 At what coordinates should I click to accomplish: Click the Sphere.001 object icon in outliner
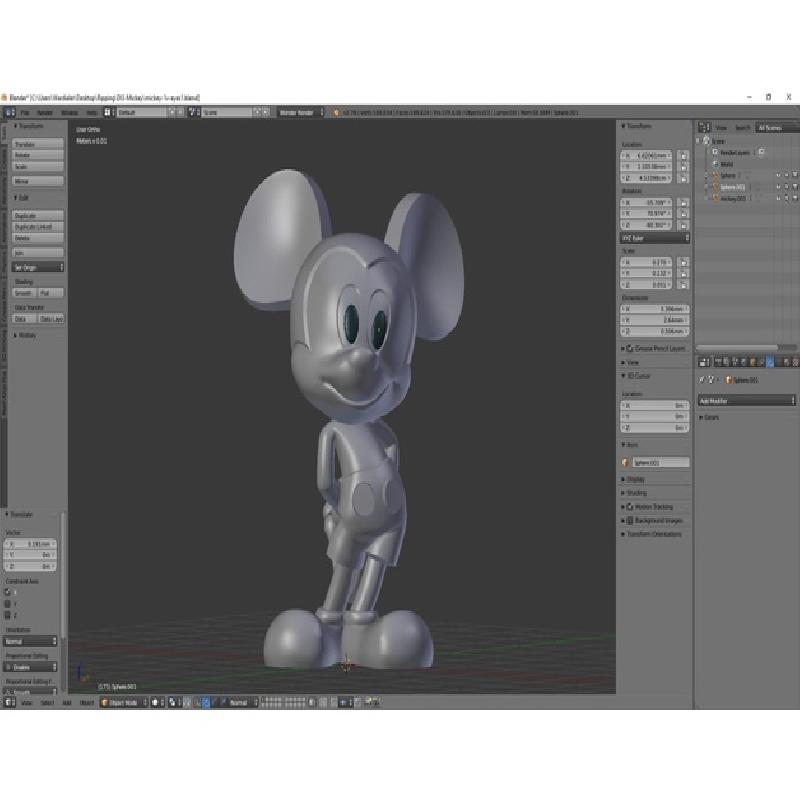pos(715,186)
